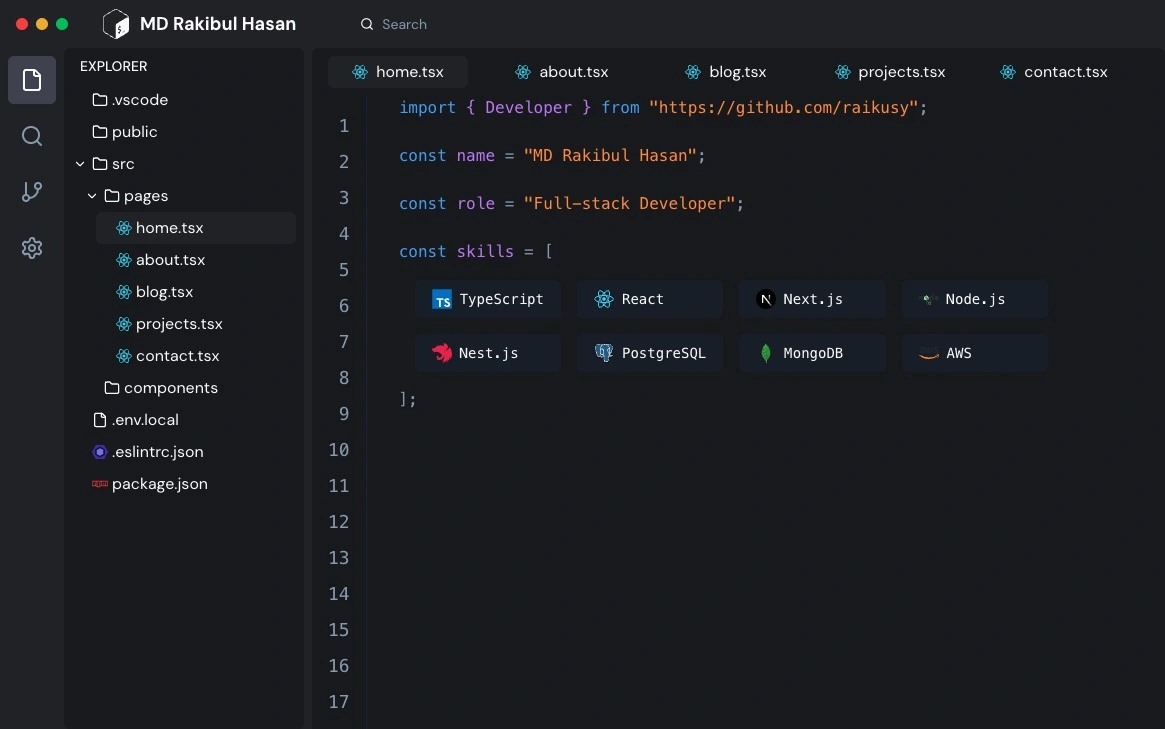The width and height of the screenshot is (1165, 729).
Task: Expand the components folder
Action: tap(170, 388)
